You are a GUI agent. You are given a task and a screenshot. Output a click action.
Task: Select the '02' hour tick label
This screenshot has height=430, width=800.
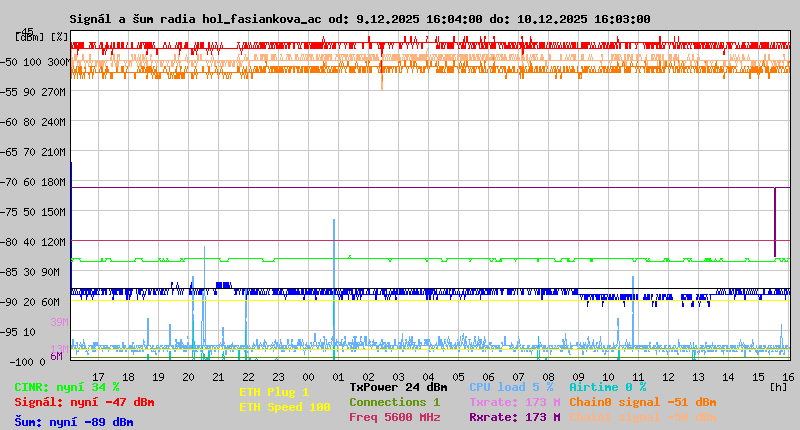368,377
